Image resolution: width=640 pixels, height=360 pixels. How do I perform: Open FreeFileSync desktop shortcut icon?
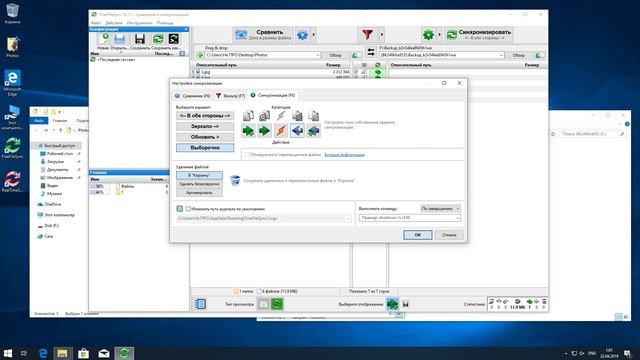pos(12,148)
